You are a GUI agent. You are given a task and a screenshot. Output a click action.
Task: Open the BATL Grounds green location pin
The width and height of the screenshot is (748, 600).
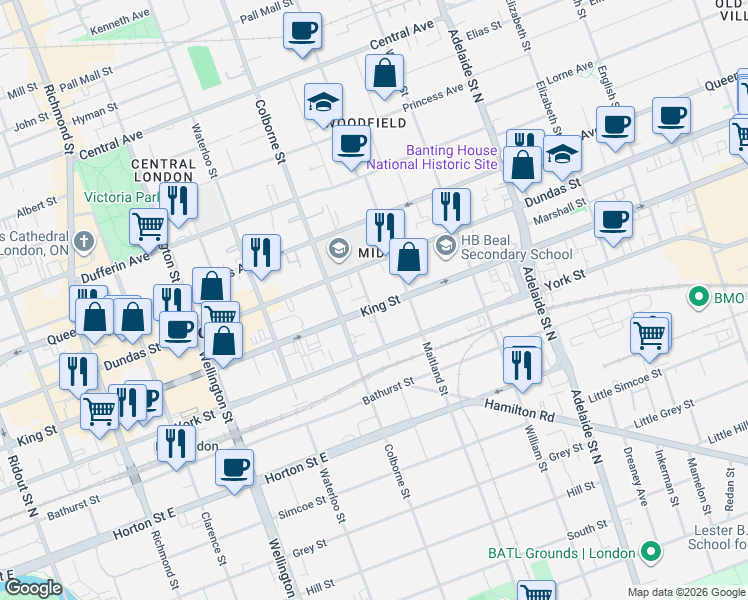(652, 552)
